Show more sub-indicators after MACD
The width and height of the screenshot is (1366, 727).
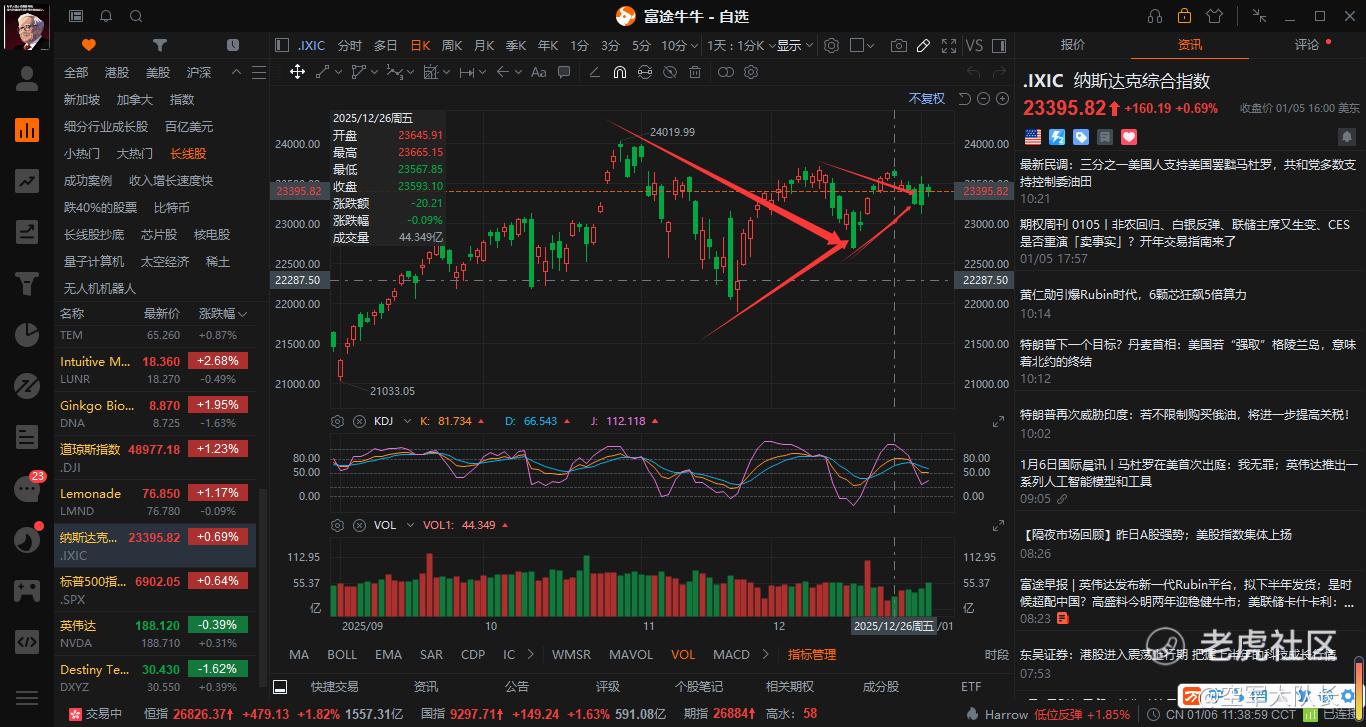pyautogui.click(x=766, y=654)
